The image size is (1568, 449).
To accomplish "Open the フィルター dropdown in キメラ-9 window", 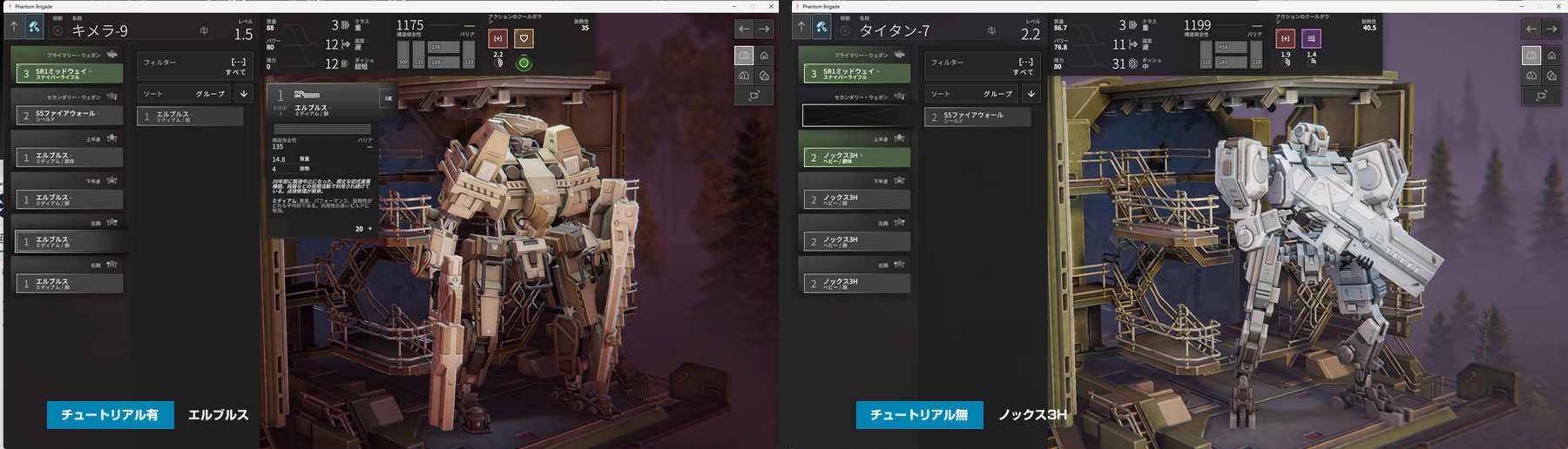I will click(195, 65).
